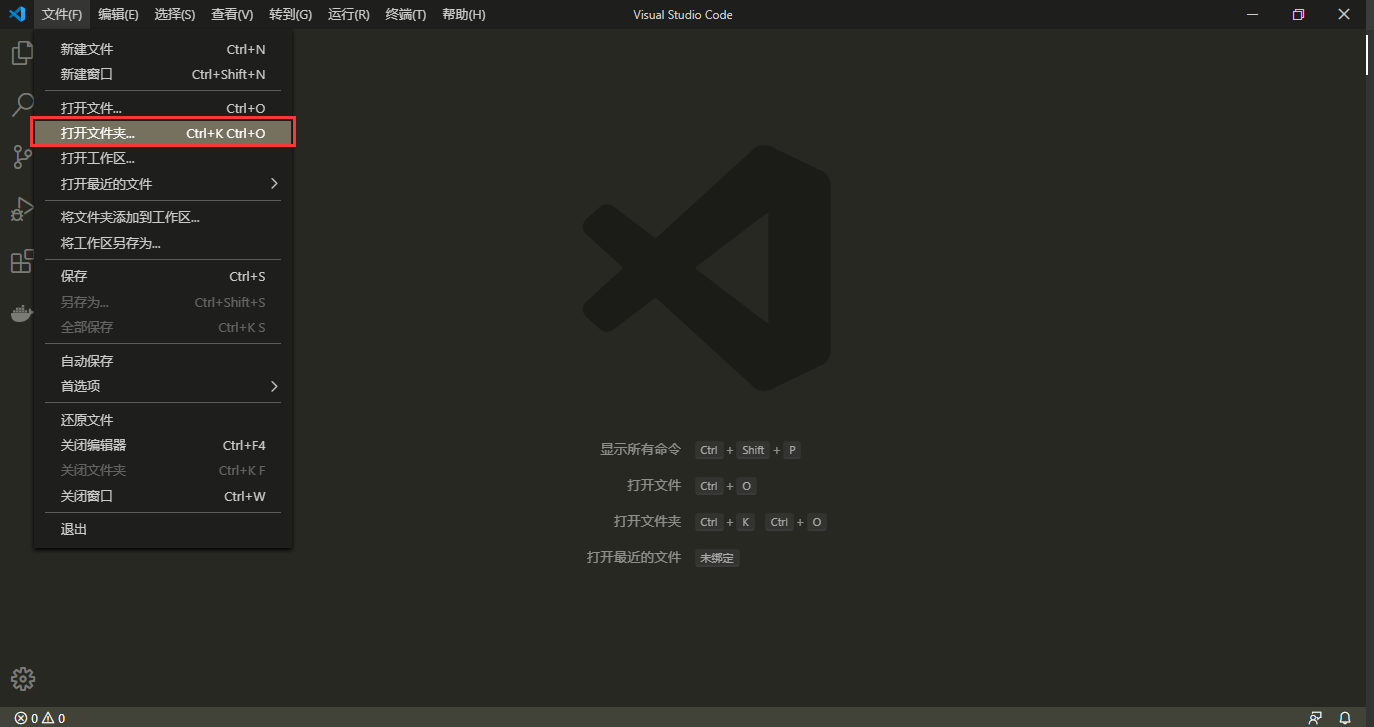
Task: Click the 打开文件 hint on welcome screen
Action: pyautogui.click(x=654, y=486)
